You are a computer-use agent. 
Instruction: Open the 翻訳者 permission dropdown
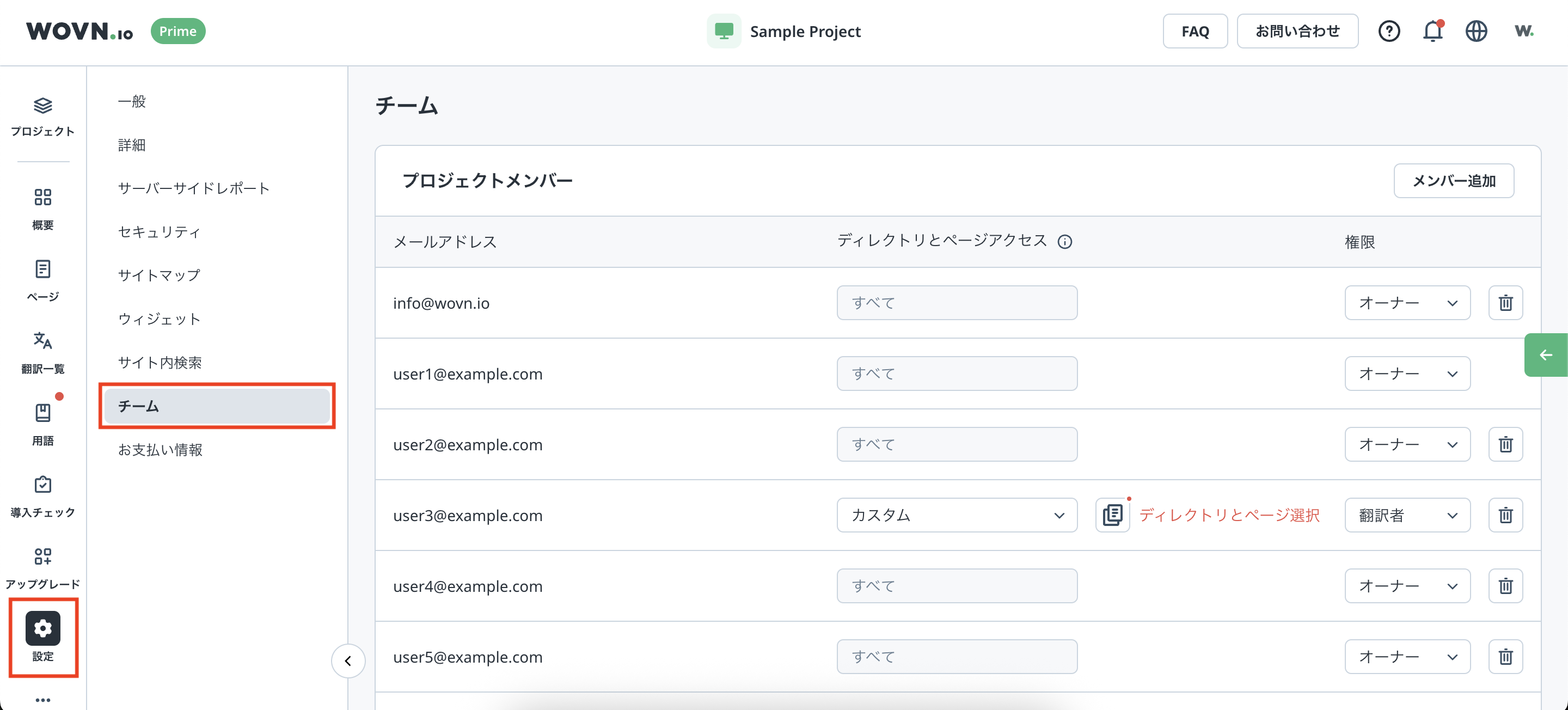coord(1407,515)
